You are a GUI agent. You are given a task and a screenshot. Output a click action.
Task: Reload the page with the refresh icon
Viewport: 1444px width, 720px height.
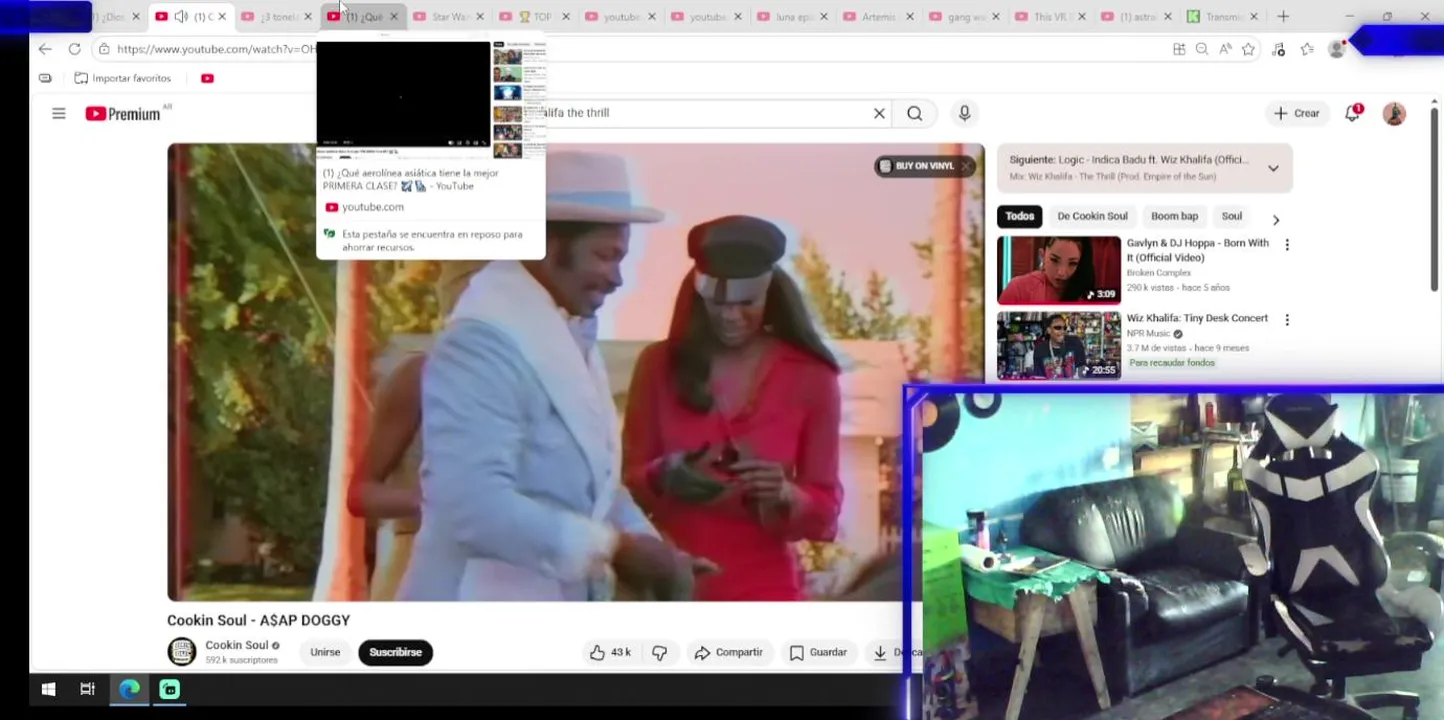74,49
